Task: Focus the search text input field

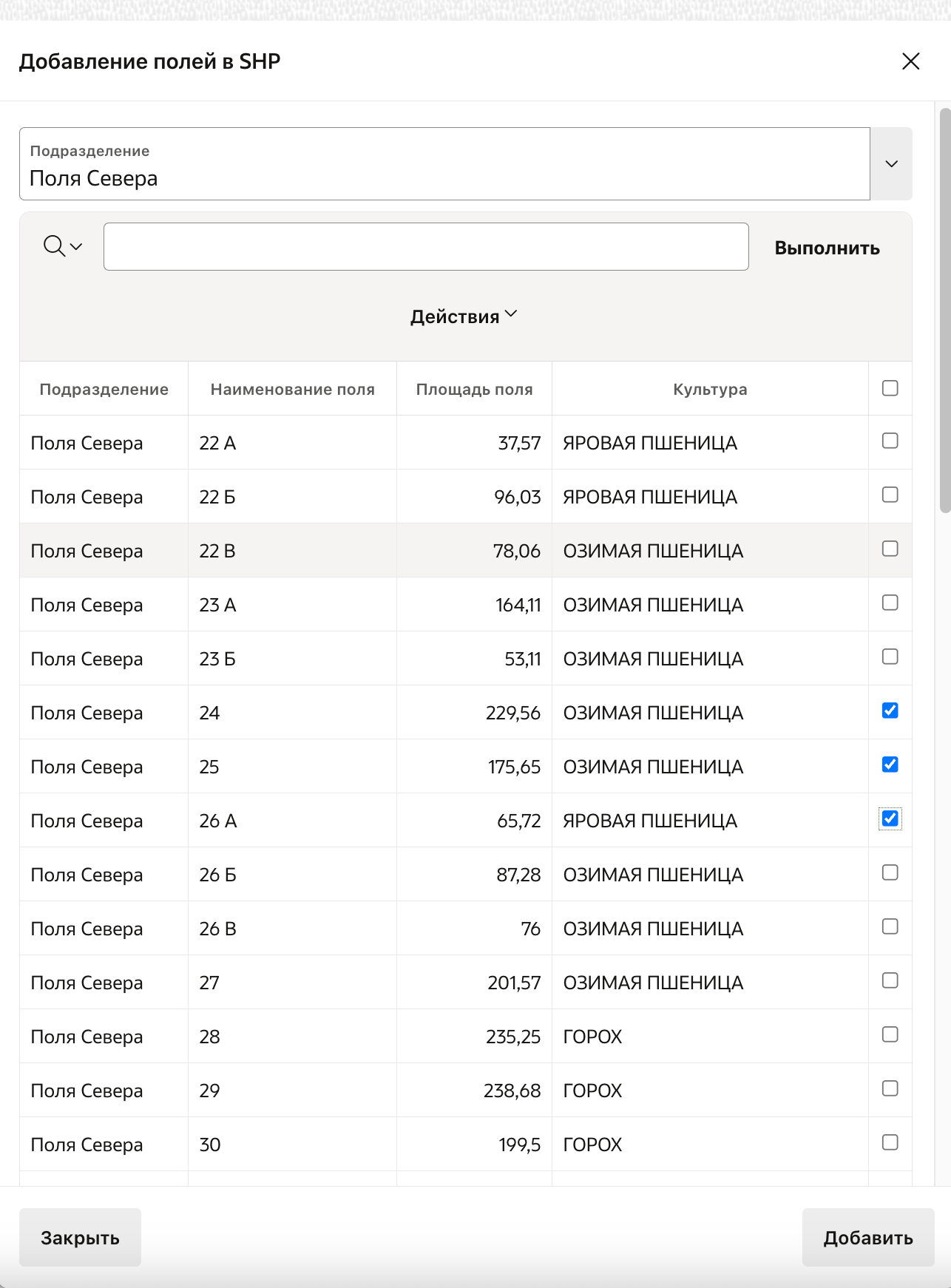Action: (x=426, y=247)
